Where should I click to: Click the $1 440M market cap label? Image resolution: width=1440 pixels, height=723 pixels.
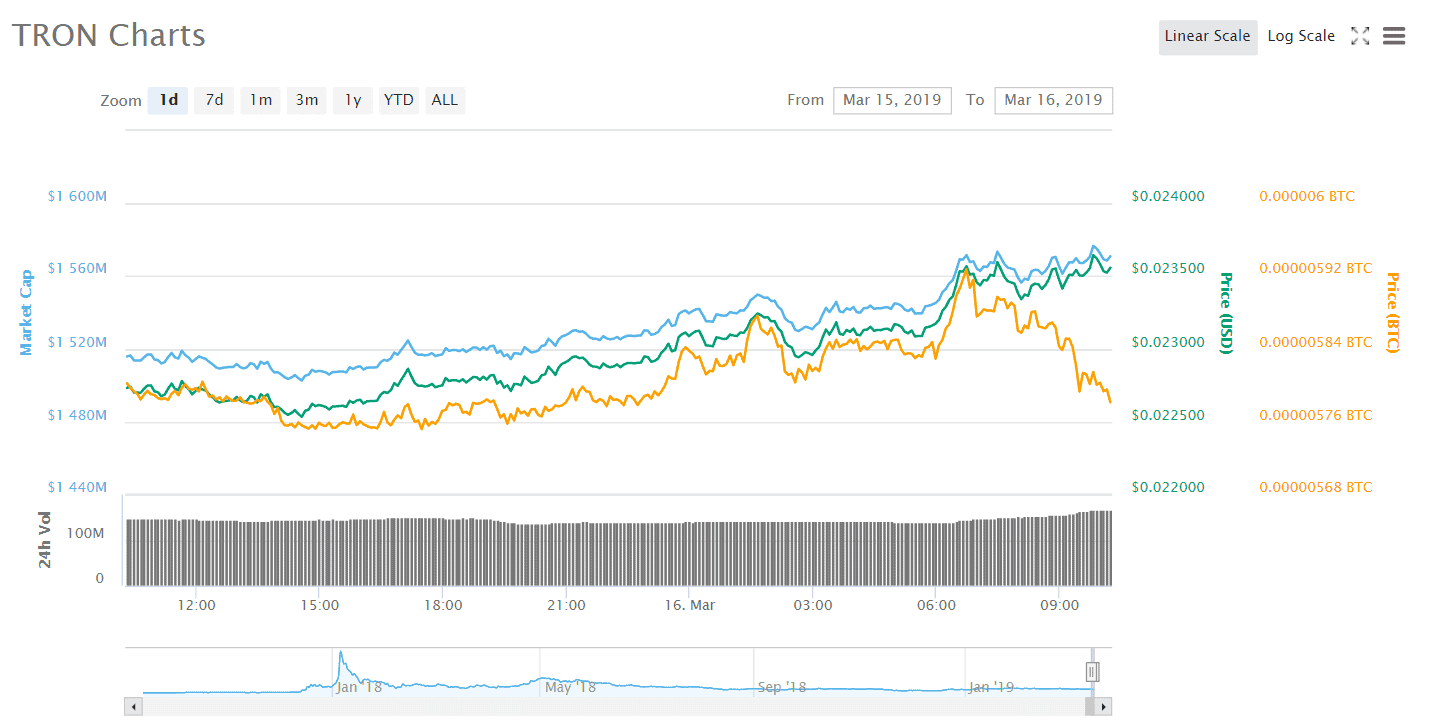(77, 488)
